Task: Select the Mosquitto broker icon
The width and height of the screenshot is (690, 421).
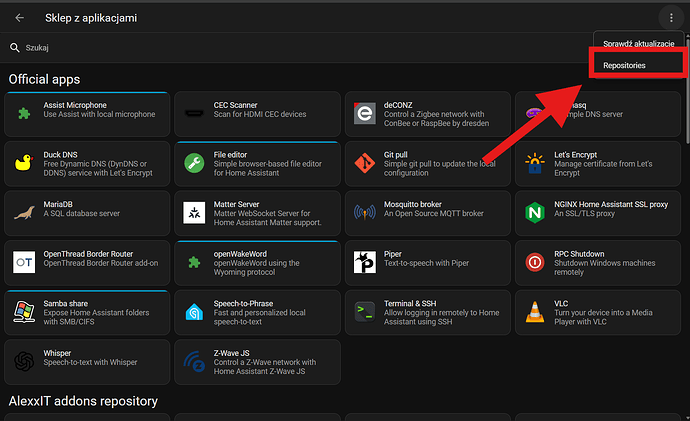Action: click(x=365, y=212)
